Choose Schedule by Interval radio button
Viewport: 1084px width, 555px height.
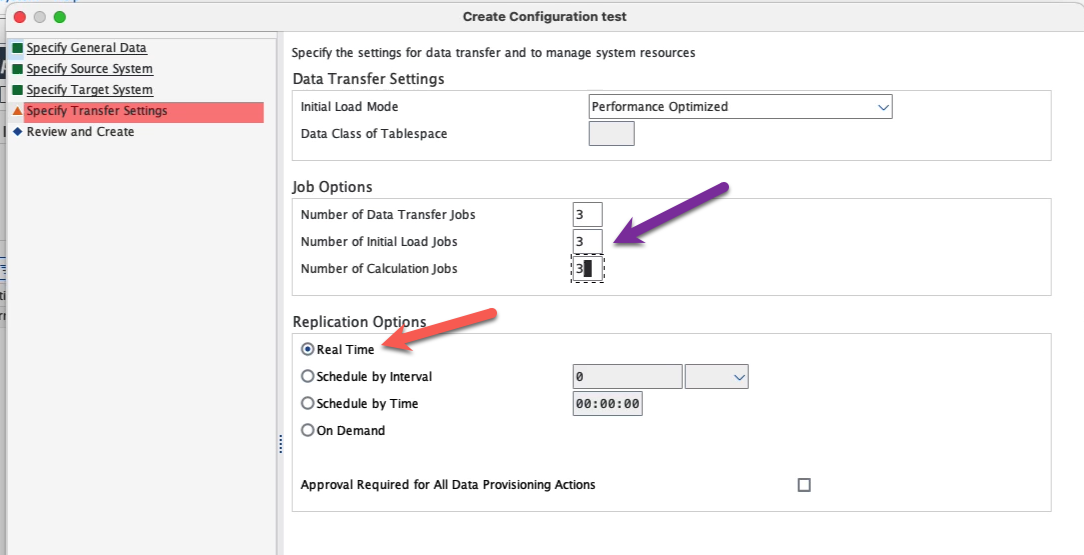click(308, 377)
